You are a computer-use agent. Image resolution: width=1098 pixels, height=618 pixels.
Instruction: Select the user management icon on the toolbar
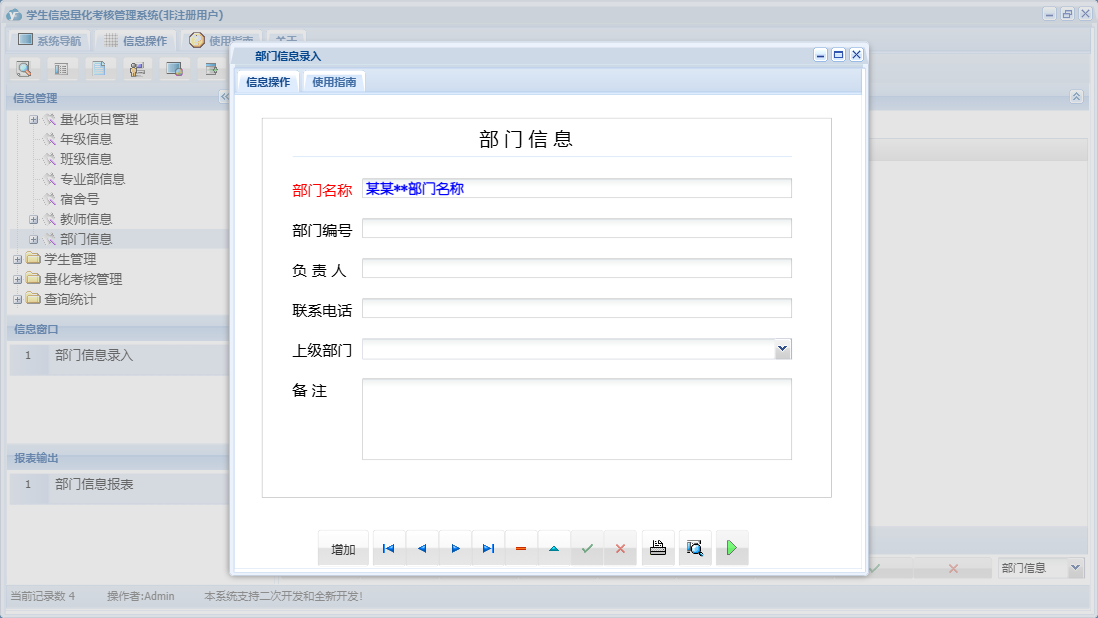(x=137, y=68)
